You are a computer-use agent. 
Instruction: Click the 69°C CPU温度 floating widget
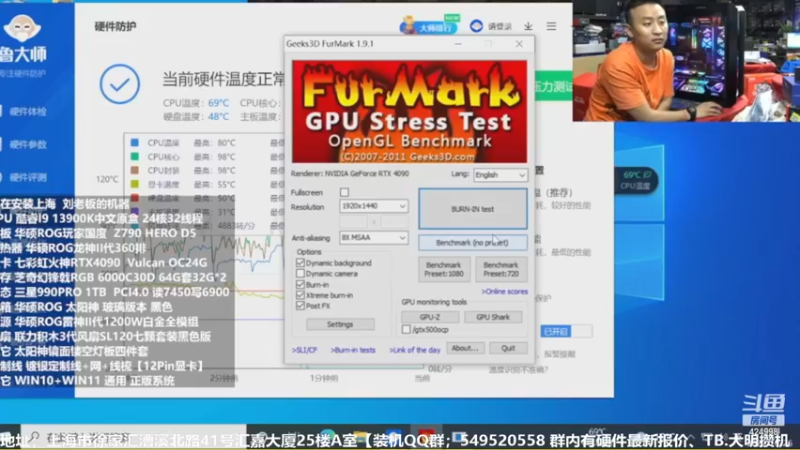pos(636,180)
